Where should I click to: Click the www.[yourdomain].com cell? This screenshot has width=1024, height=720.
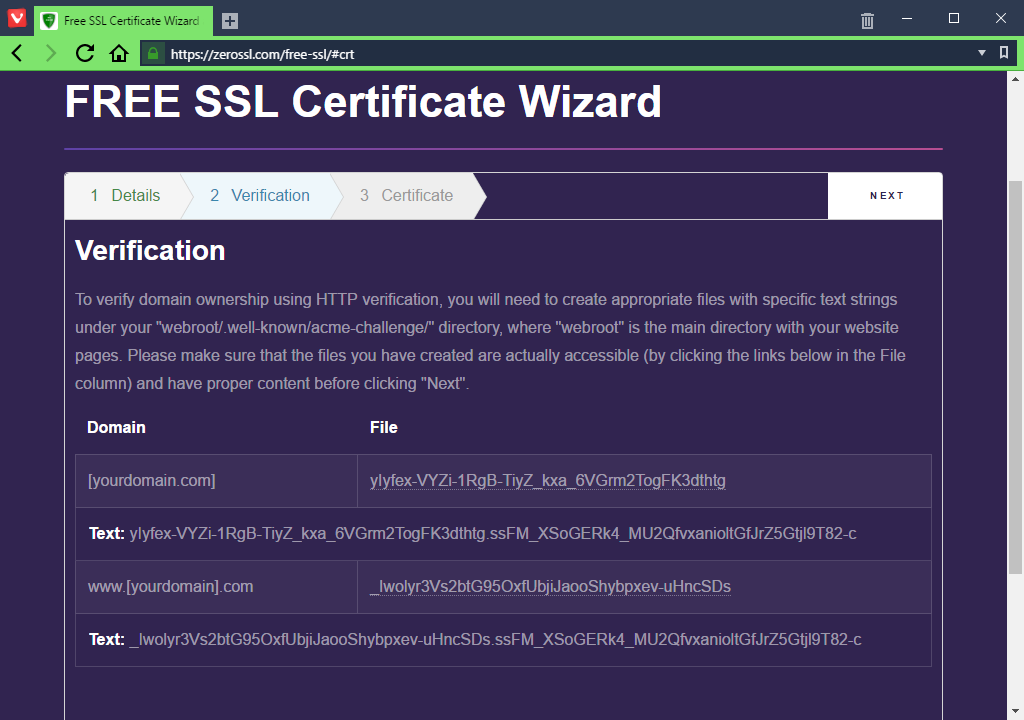(x=216, y=587)
